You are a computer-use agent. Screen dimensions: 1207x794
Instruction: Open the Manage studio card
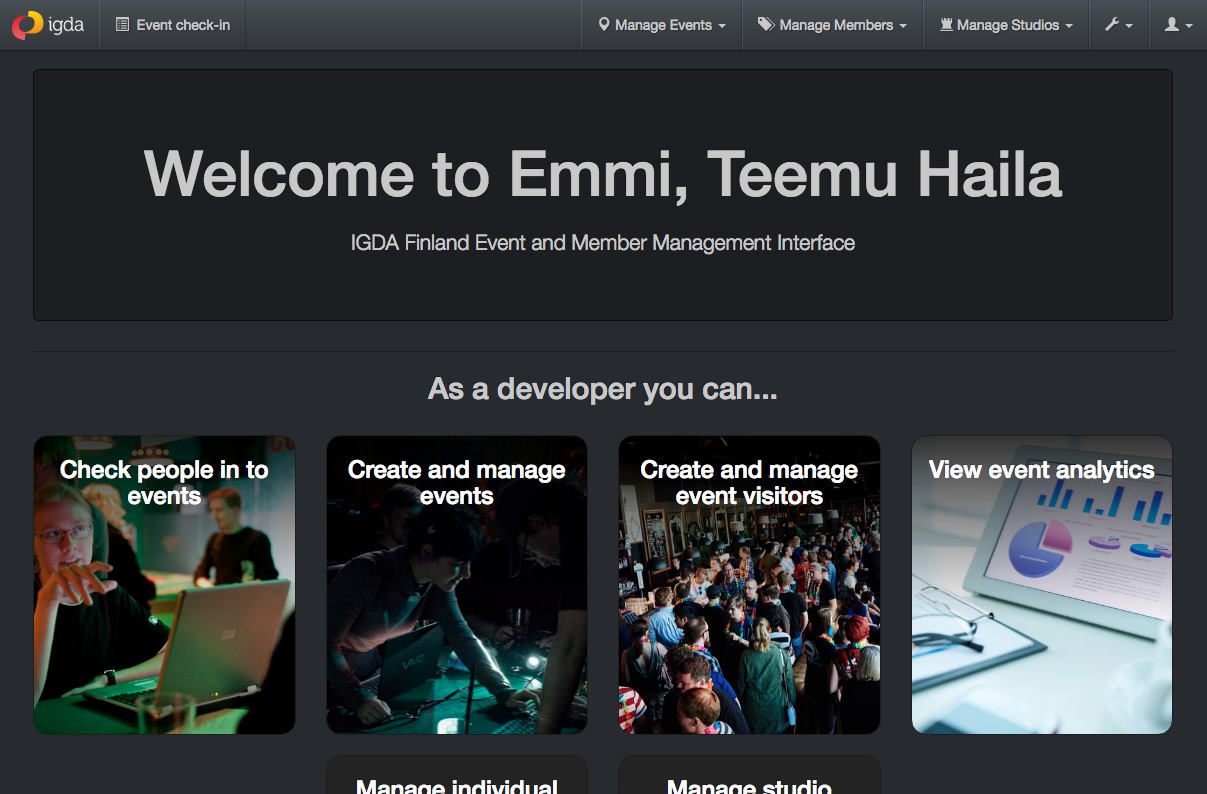point(749,775)
